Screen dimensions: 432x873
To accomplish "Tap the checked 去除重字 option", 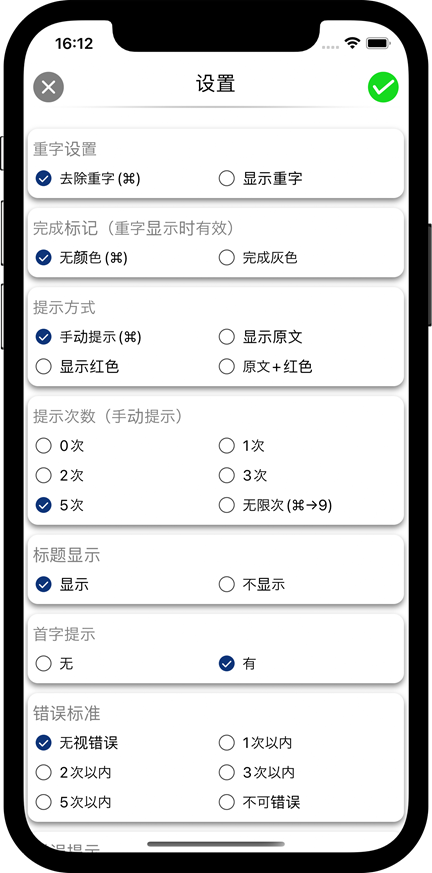I will tap(88, 179).
